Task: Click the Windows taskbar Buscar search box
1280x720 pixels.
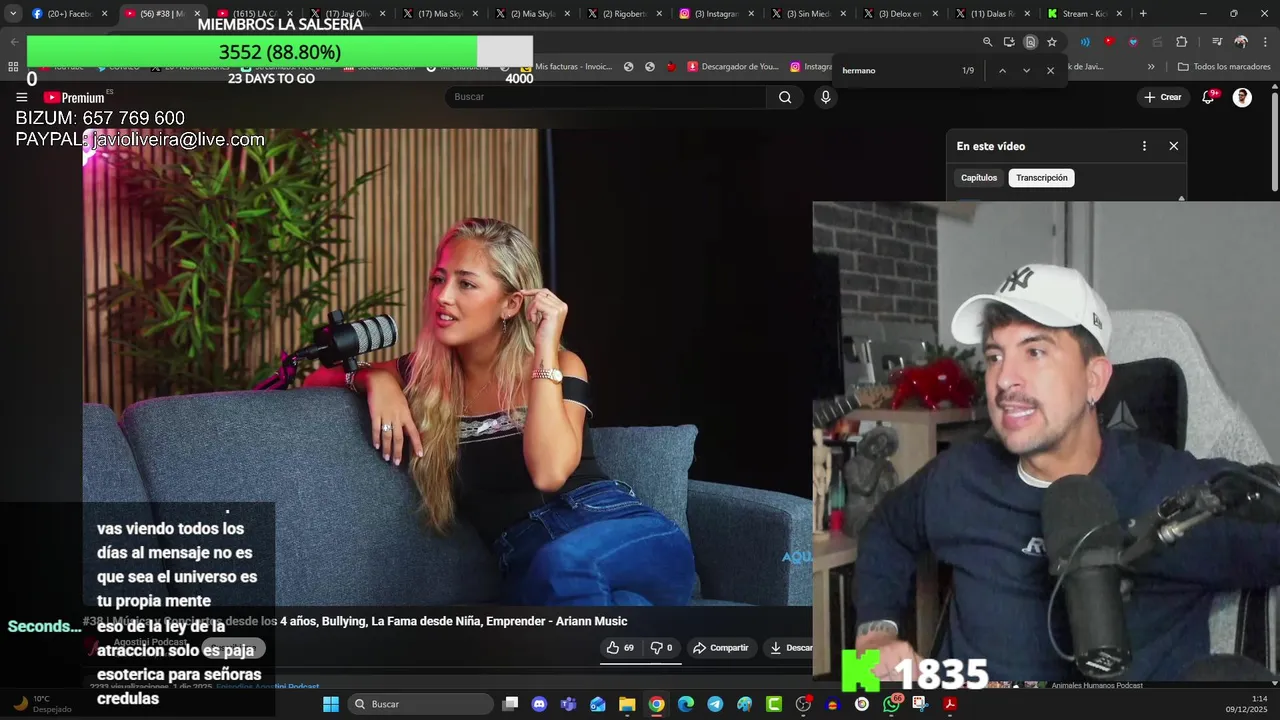Action: pos(420,704)
